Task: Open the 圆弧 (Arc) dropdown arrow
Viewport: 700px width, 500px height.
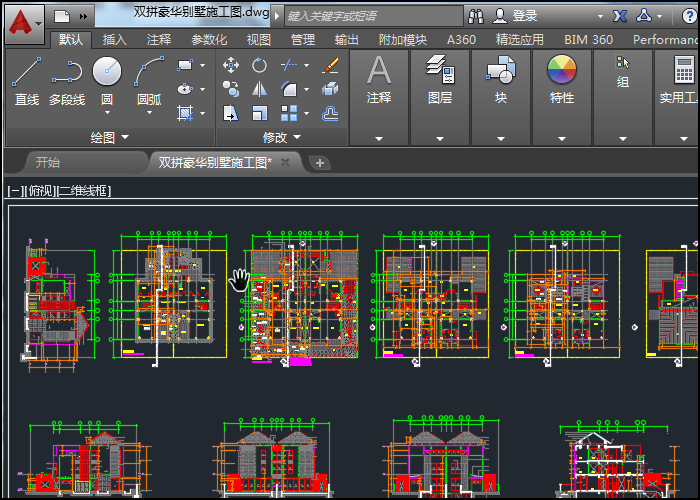Action: [x=149, y=113]
